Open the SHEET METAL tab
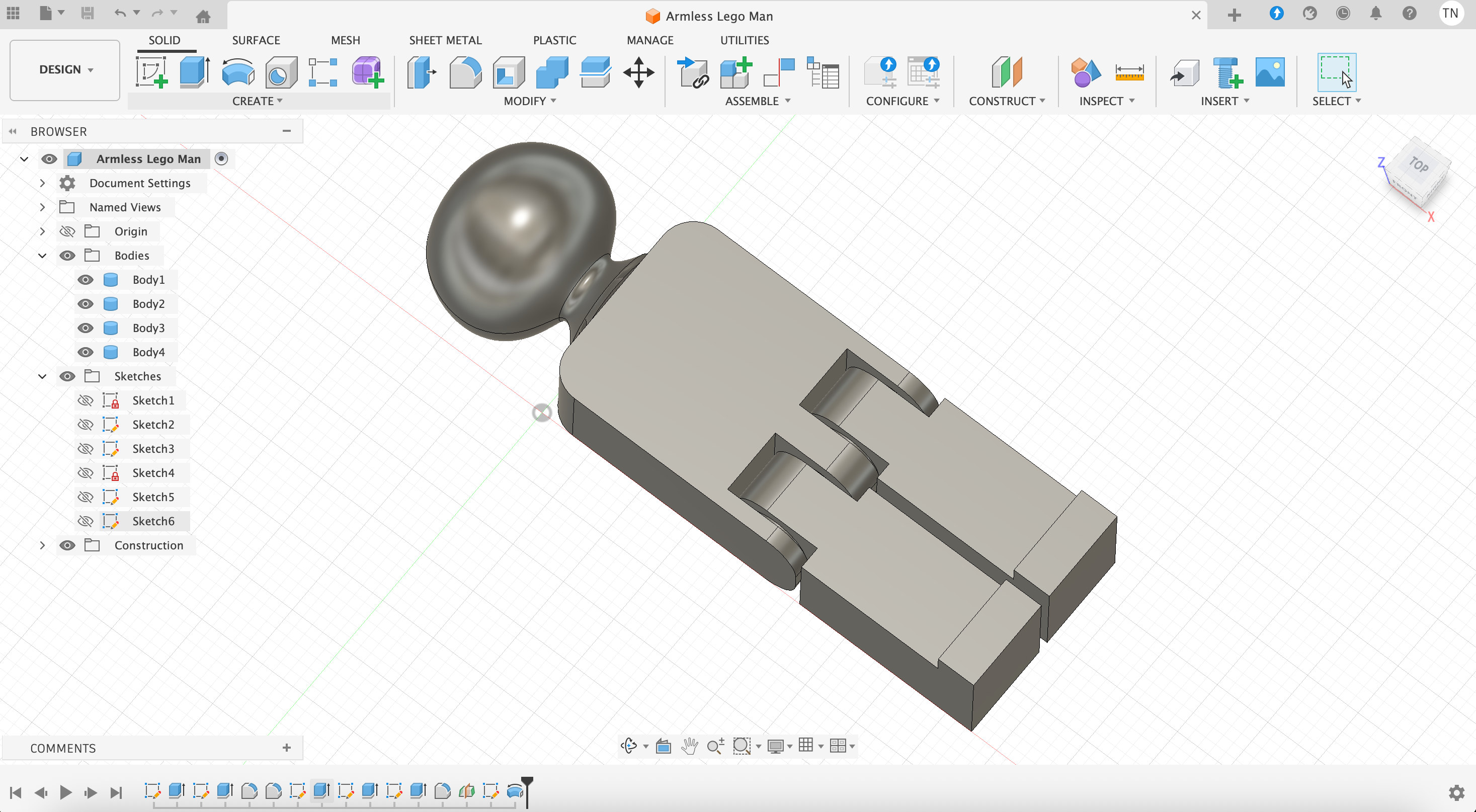1476x812 pixels. (x=445, y=40)
